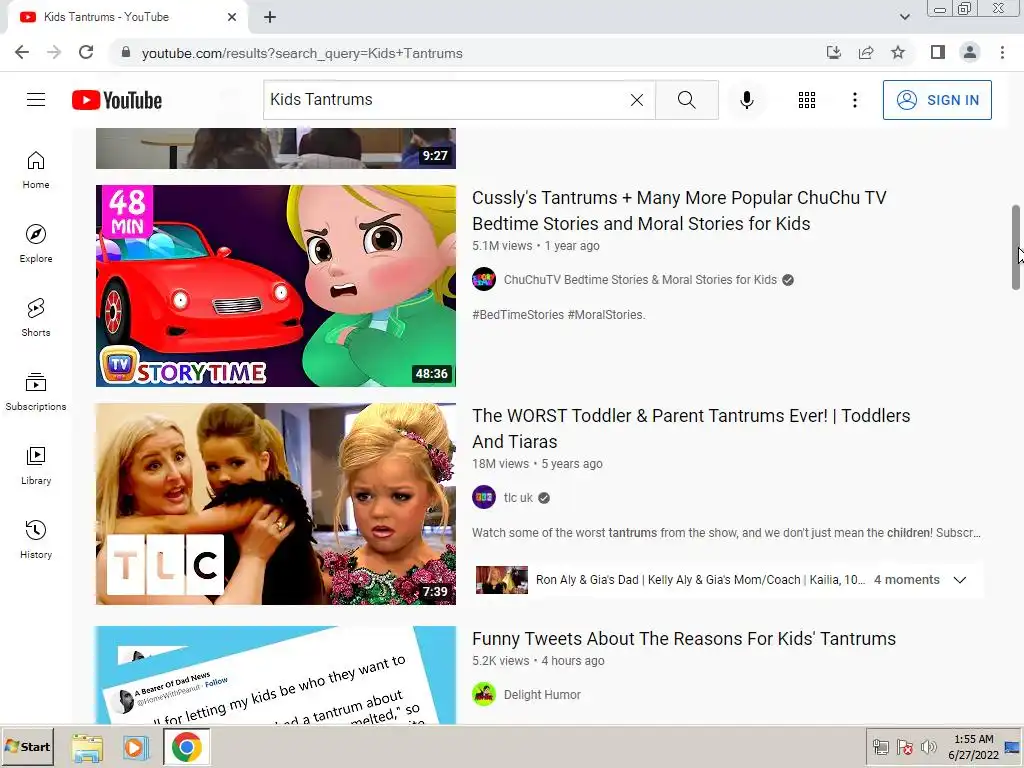
Task: Open the YouTube hamburger guide menu
Action: tap(36, 100)
